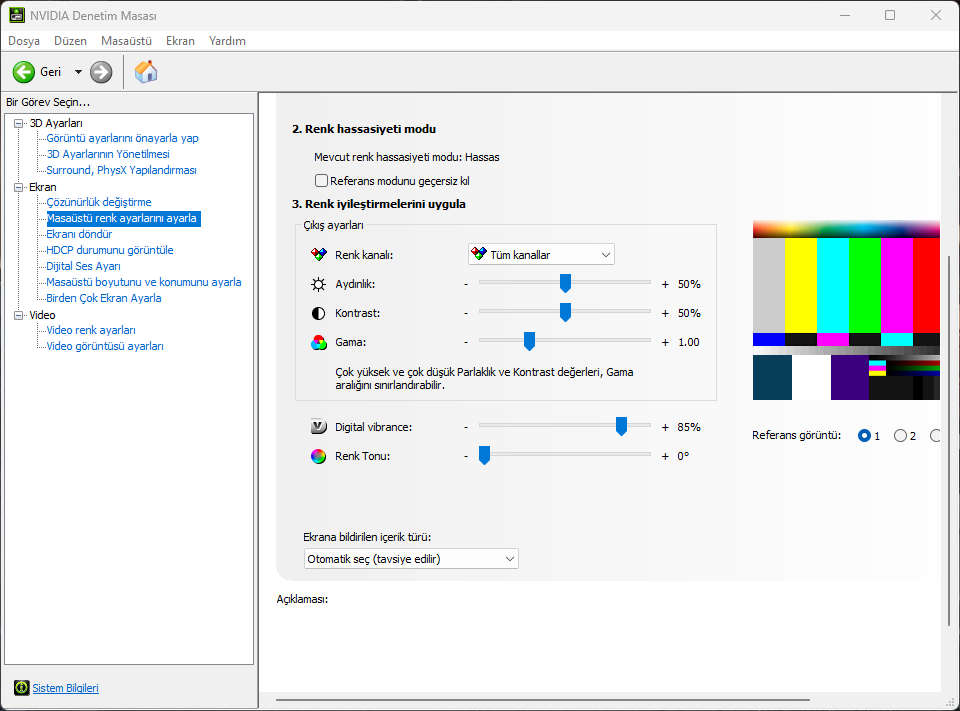Image resolution: width=960 pixels, height=711 pixels.
Task: Open the Dosya menu
Action: (24, 41)
